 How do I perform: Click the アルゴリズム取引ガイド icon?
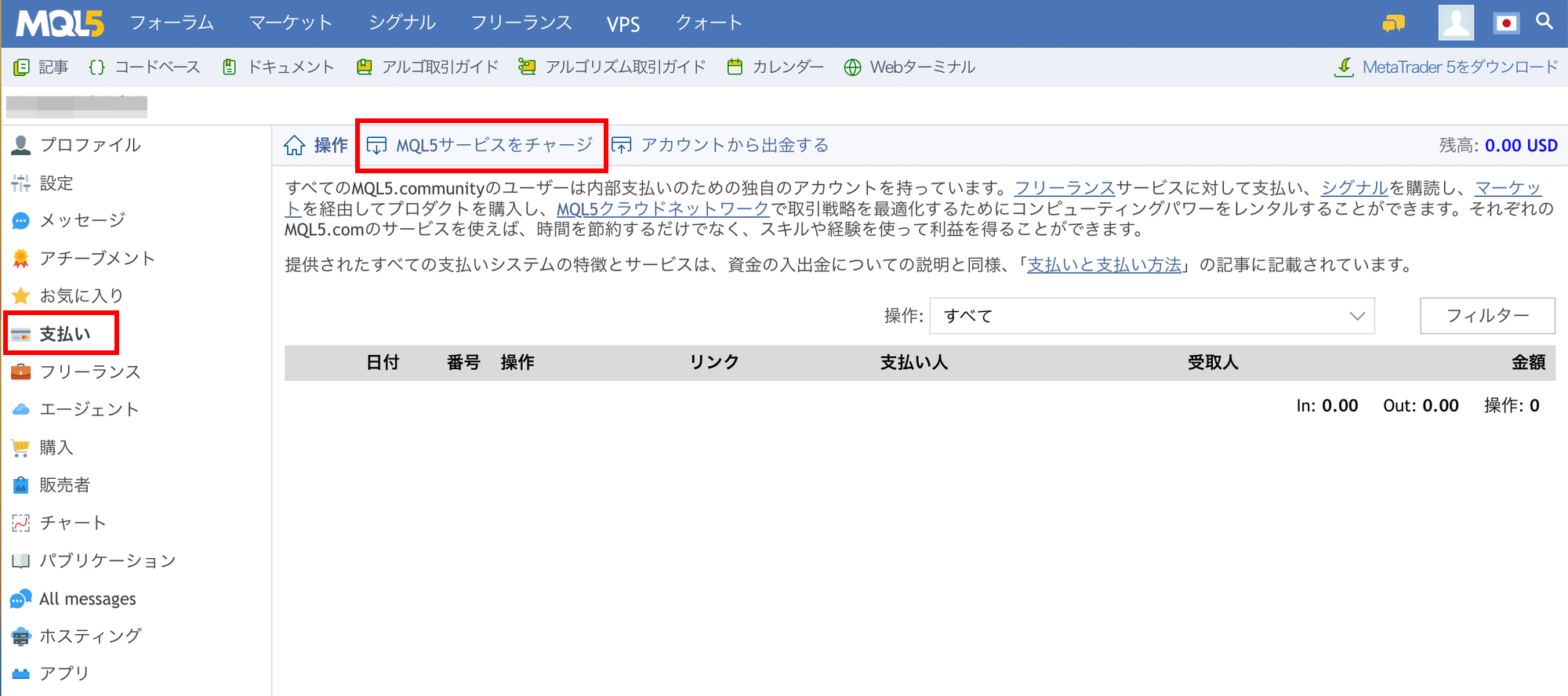click(527, 67)
